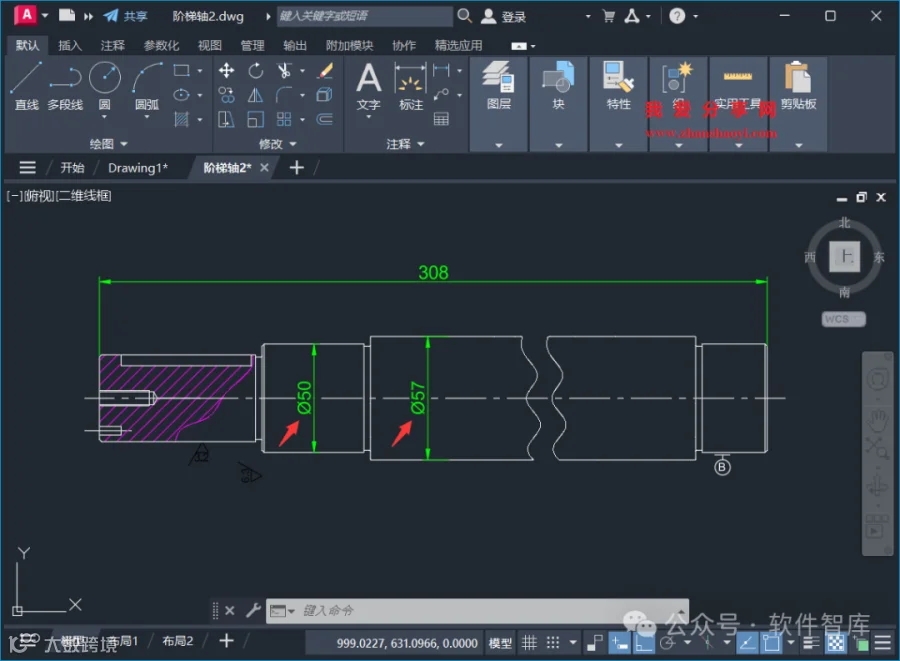Expand the Annotation (注释) panel
The image size is (900, 661).
[405, 144]
